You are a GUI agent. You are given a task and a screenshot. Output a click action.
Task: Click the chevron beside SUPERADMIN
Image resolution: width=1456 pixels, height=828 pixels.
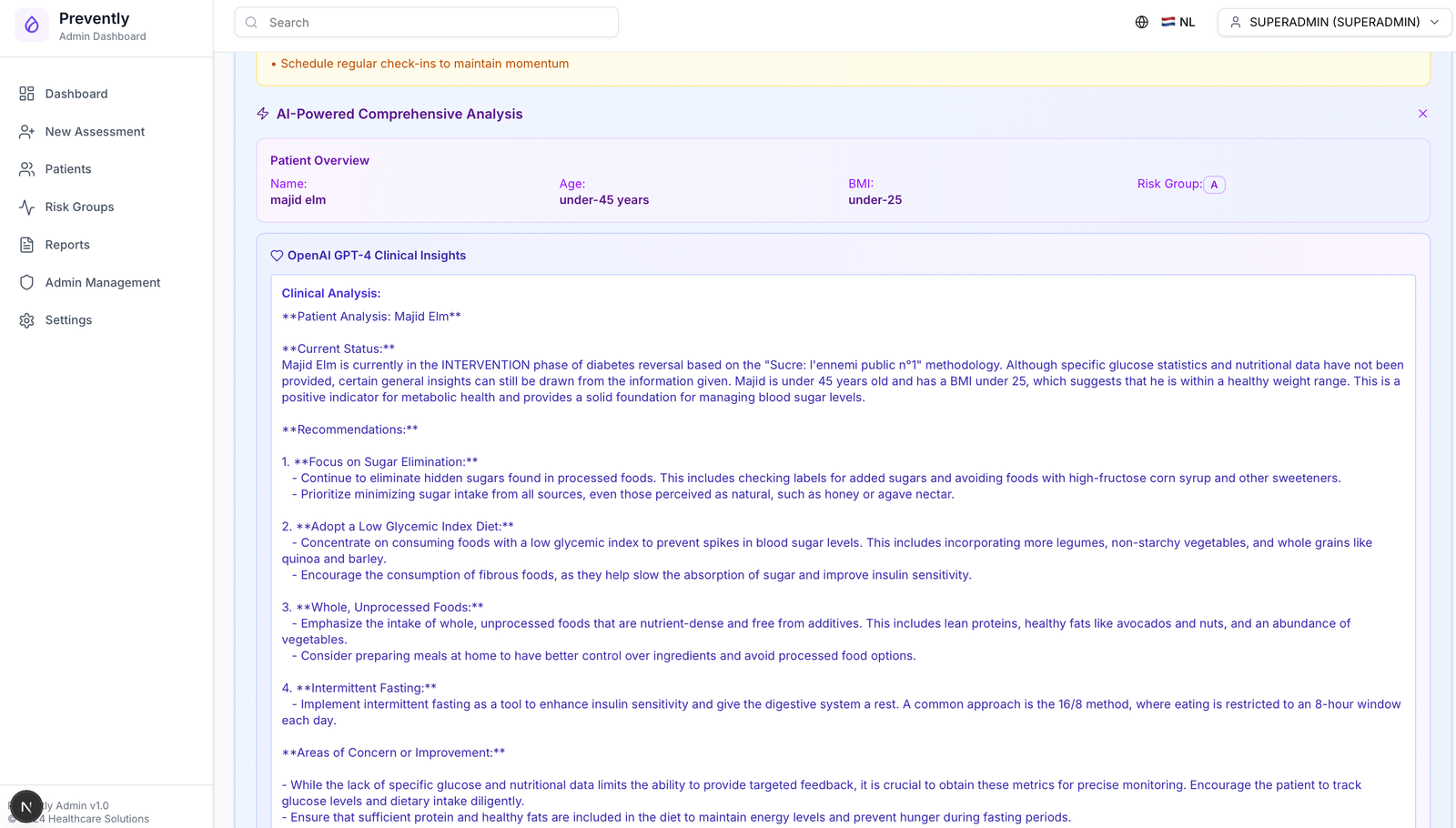point(1435,23)
